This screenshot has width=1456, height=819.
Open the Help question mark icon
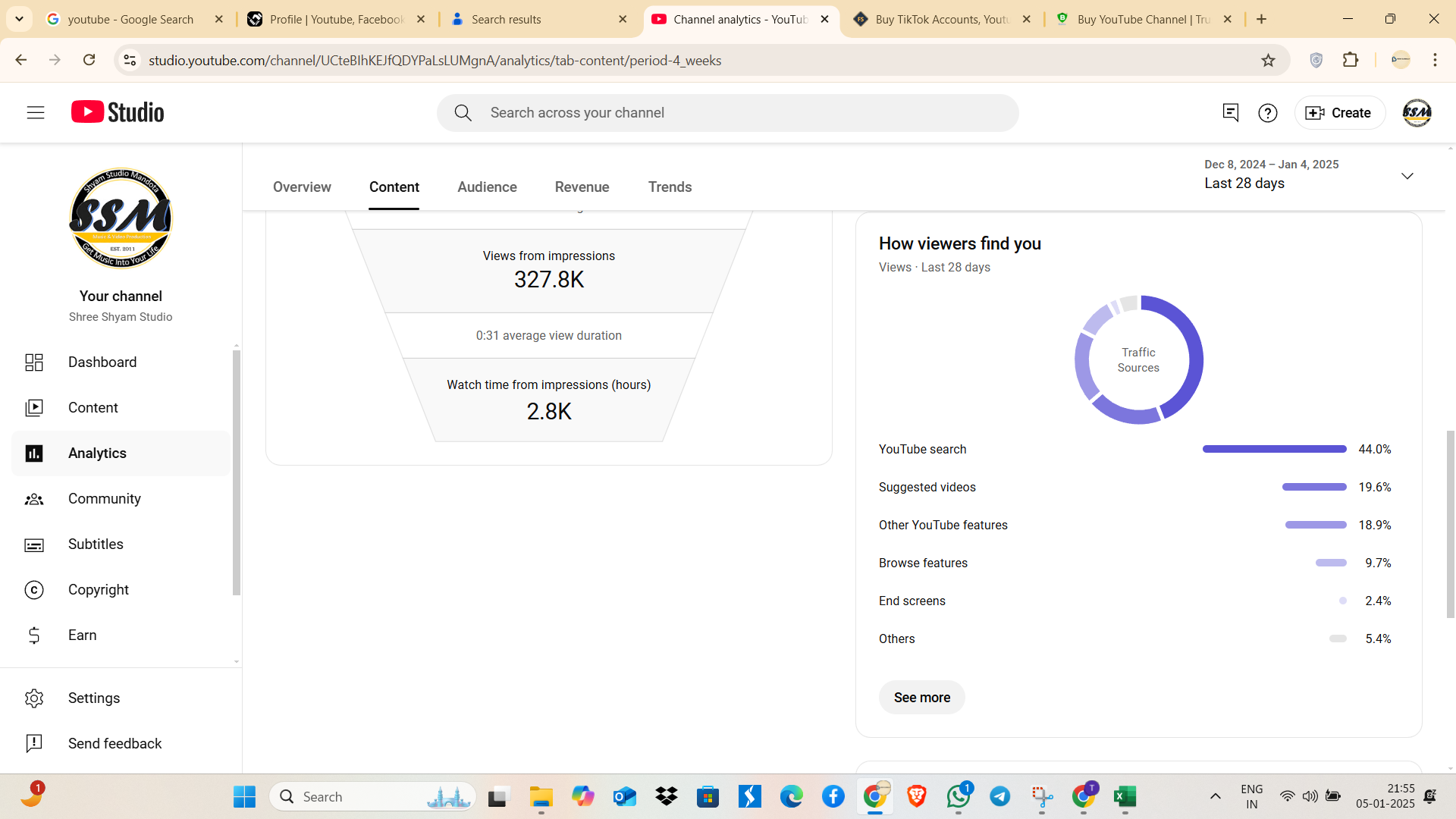point(1267,113)
